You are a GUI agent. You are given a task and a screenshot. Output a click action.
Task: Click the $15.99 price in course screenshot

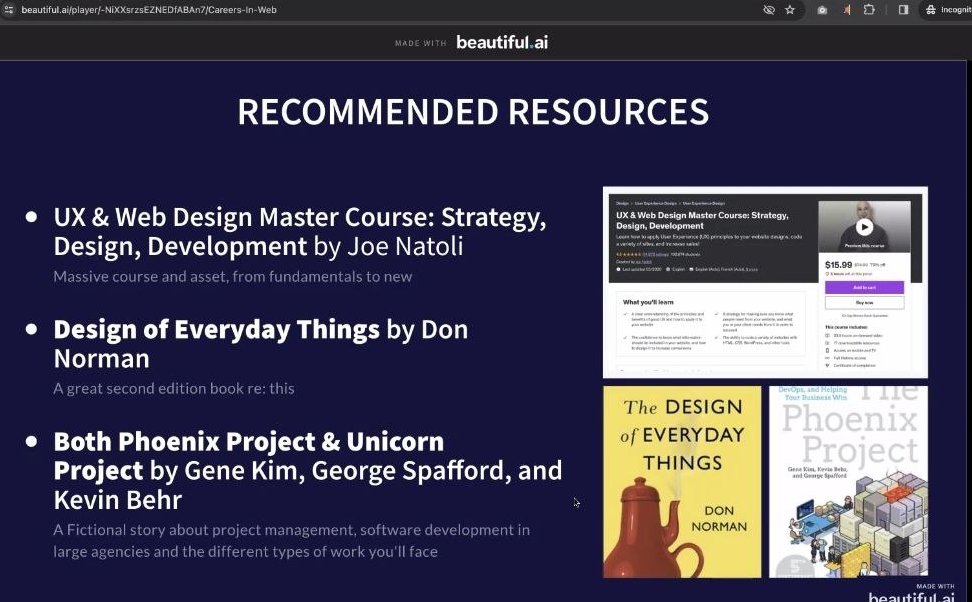click(x=838, y=265)
